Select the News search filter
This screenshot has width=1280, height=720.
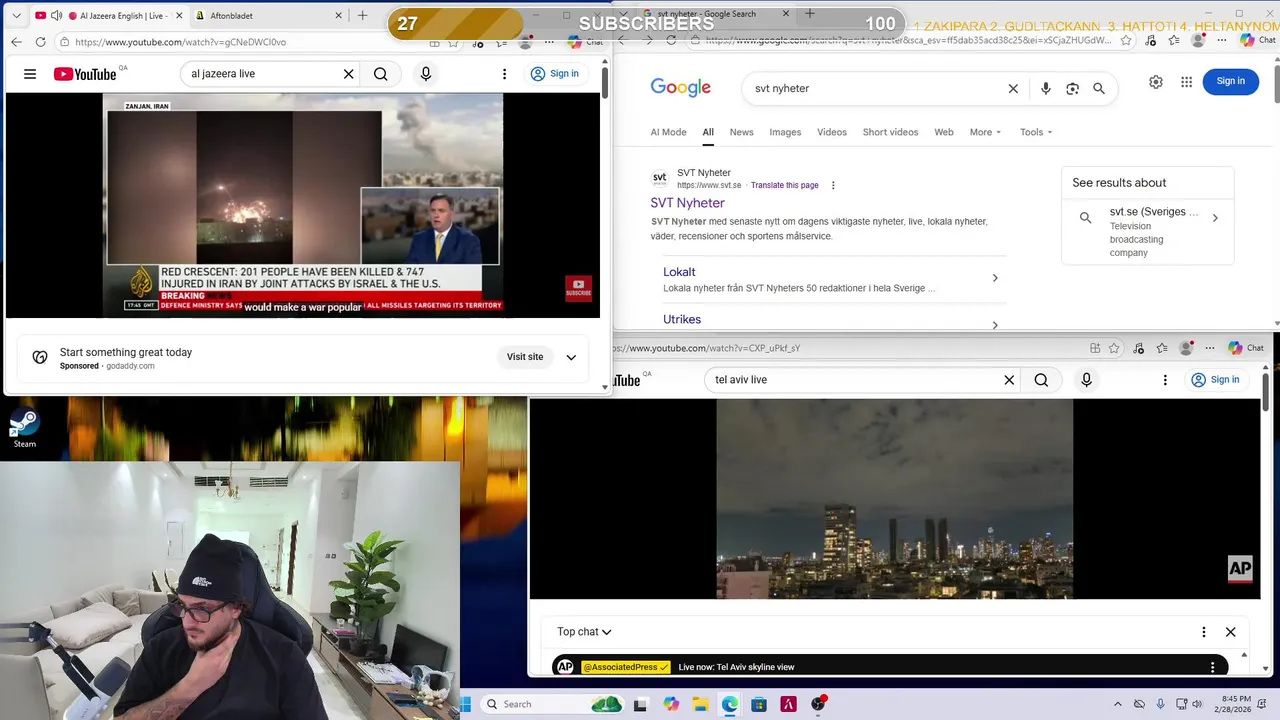(741, 132)
